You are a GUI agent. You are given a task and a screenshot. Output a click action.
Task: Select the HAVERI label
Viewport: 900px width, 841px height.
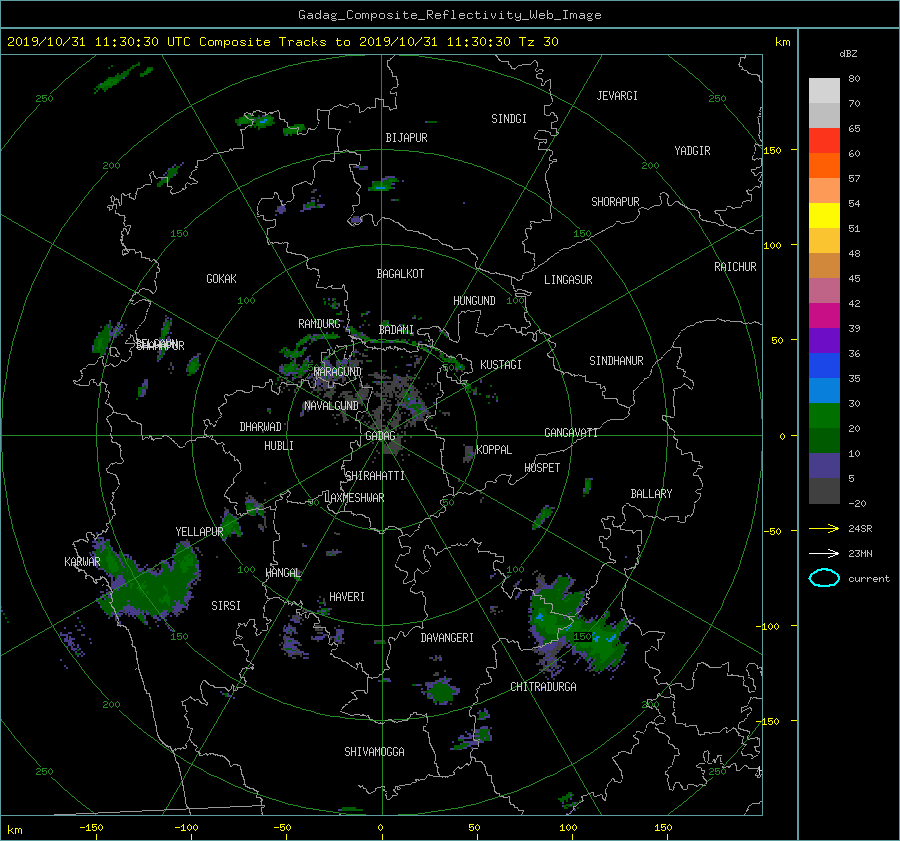(x=347, y=597)
